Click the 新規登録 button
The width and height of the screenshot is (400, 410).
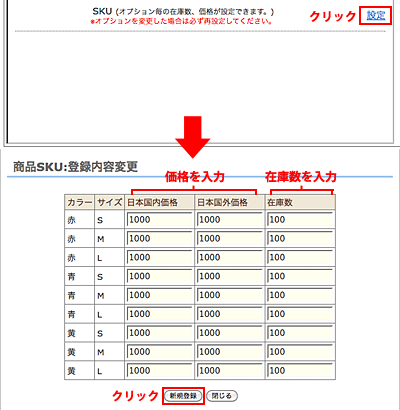(x=183, y=396)
